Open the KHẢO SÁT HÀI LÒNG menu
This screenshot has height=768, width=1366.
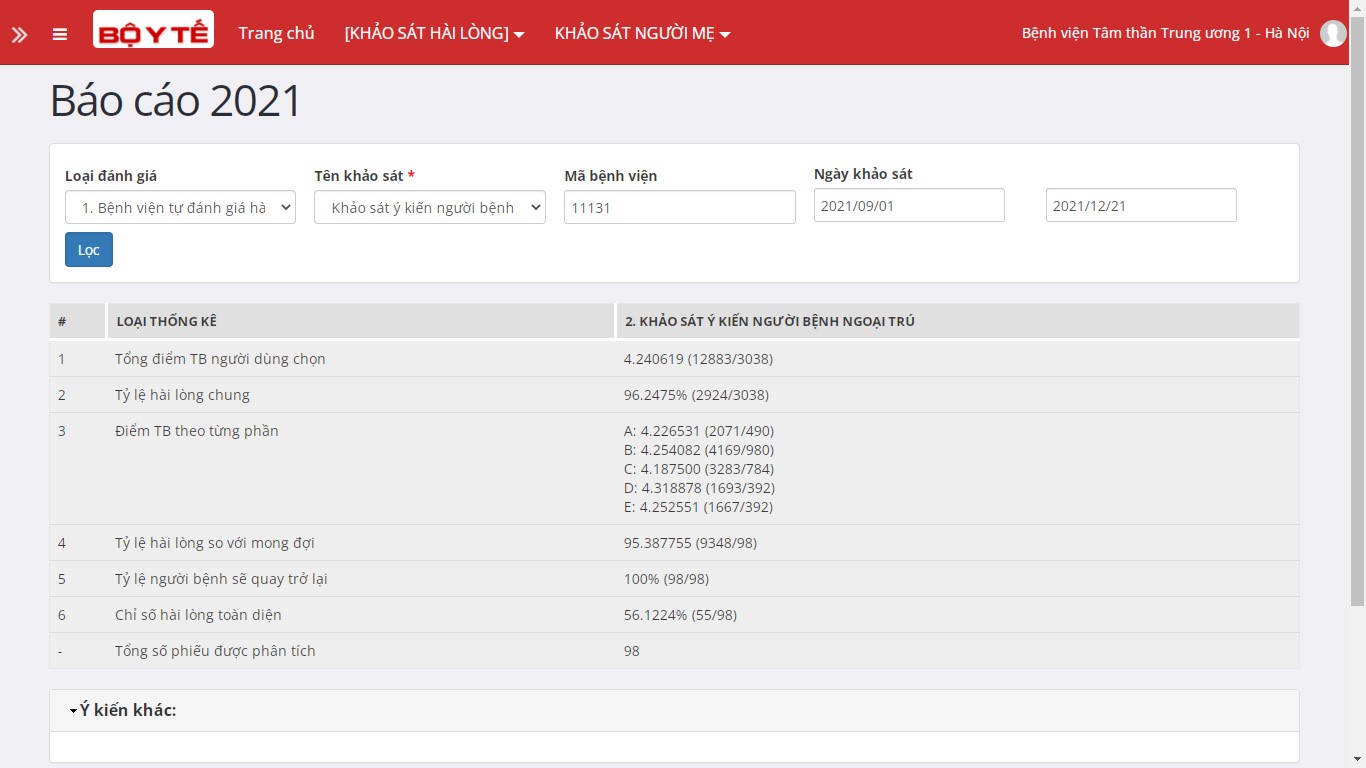coord(434,33)
